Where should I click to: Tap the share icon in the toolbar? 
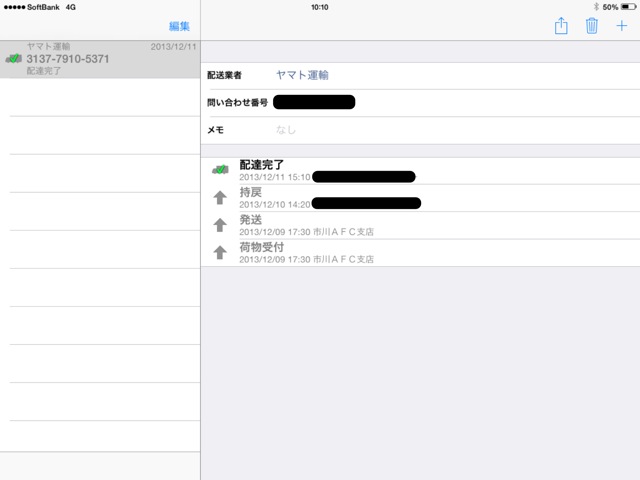click(561, 26)
